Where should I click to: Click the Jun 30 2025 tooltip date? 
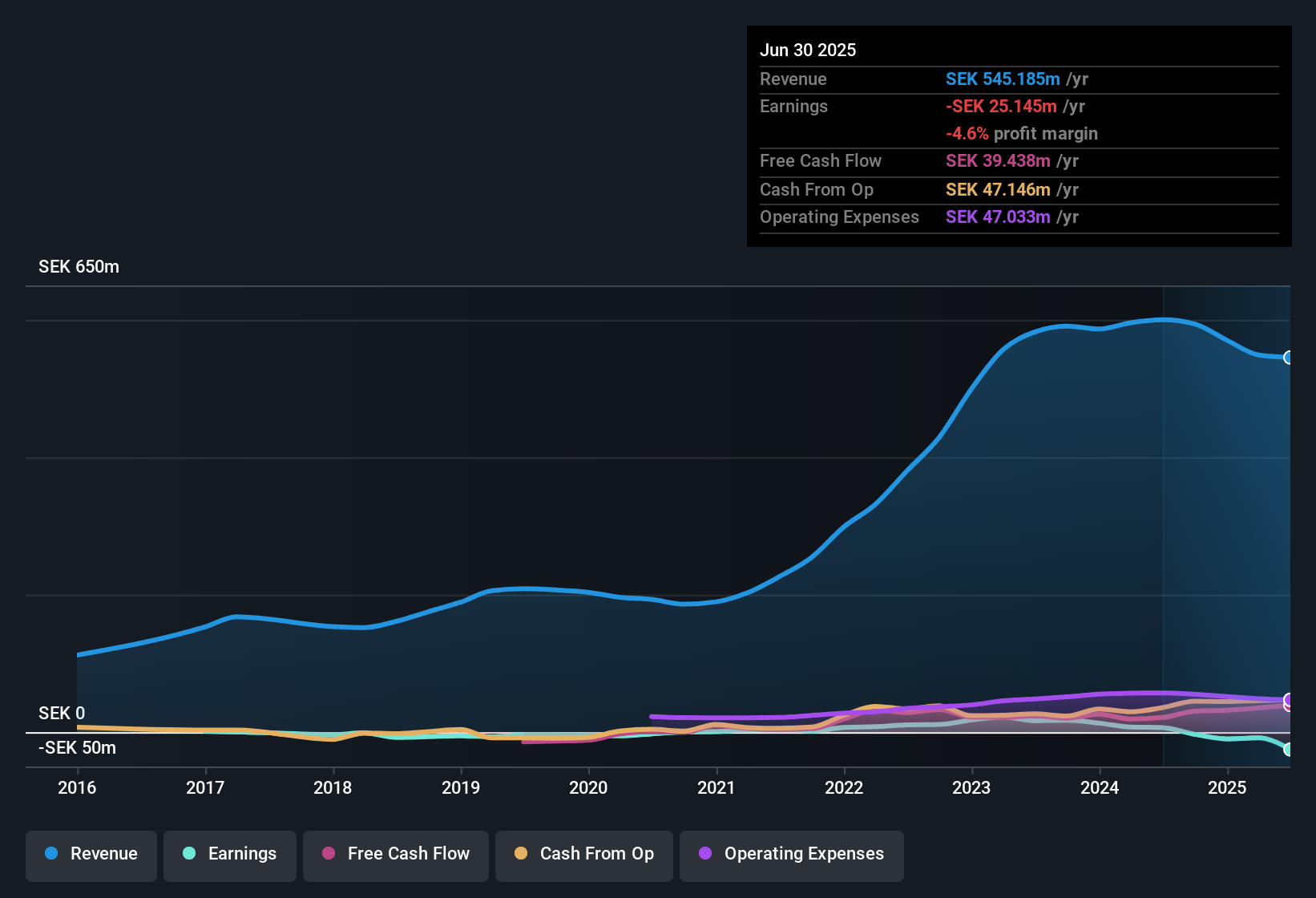[808, 51]
